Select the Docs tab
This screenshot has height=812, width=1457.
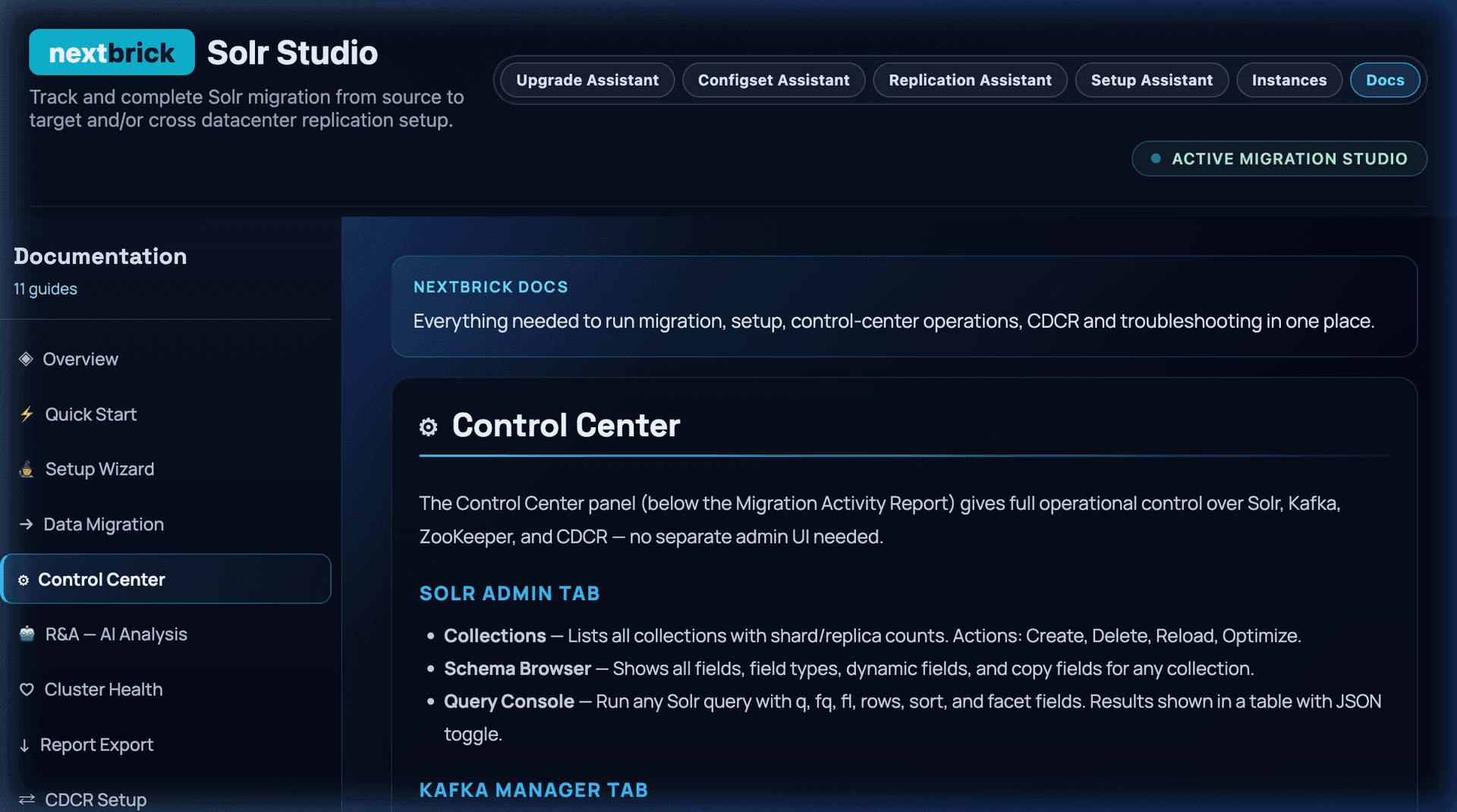1385,80
